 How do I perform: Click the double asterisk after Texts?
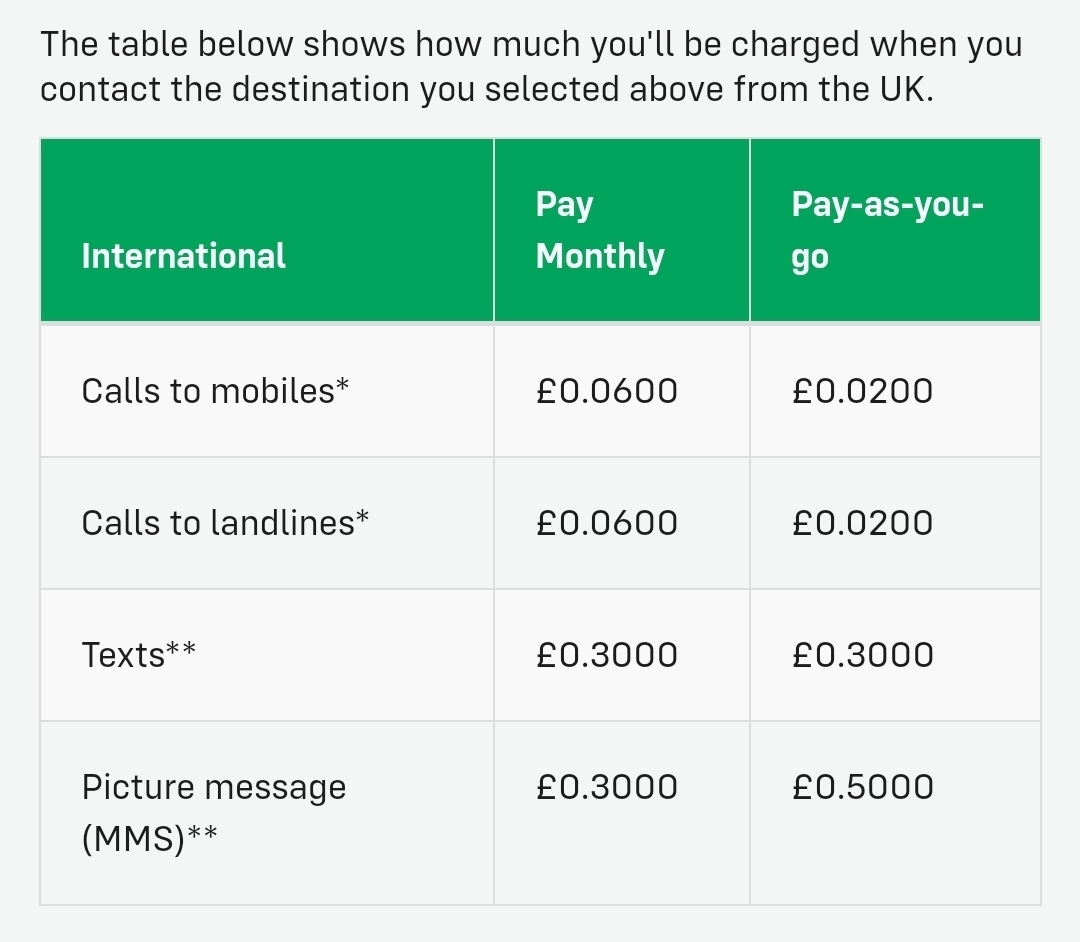pos(181,649)
